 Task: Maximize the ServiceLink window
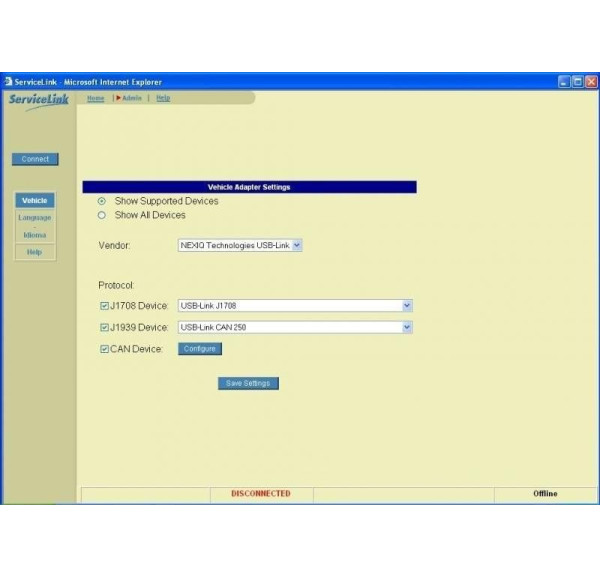click(577, 81)
